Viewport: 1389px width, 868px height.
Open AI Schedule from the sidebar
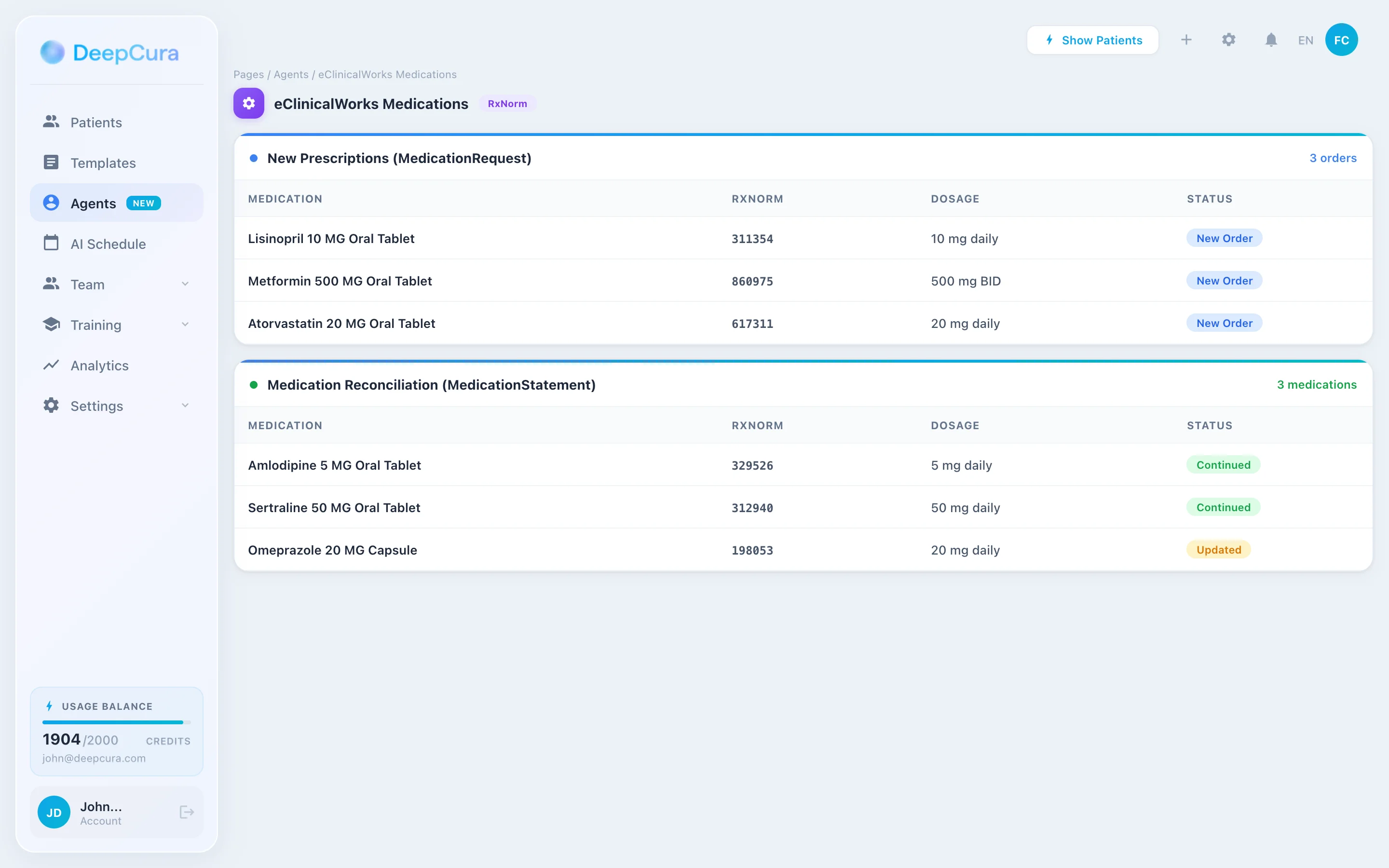108,244
